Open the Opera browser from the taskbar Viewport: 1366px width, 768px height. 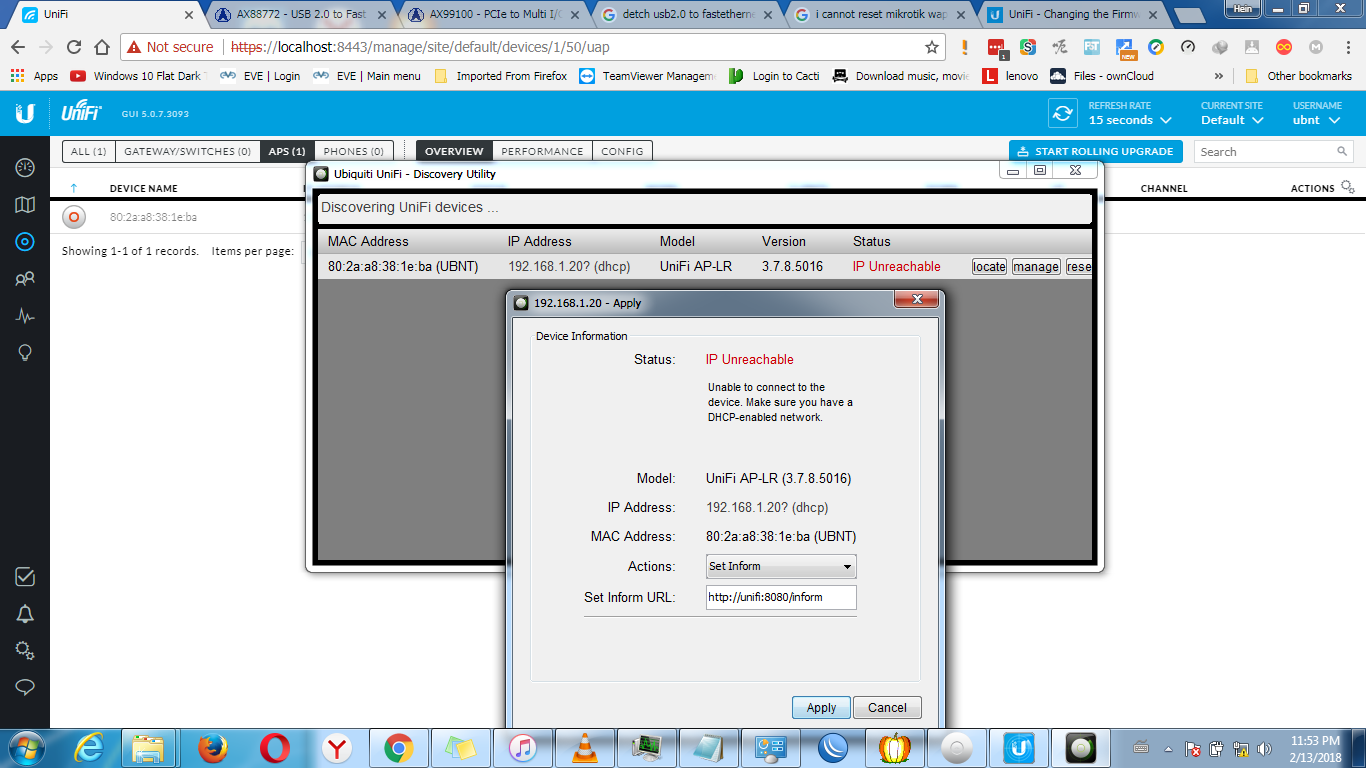[x=275, y=747]
